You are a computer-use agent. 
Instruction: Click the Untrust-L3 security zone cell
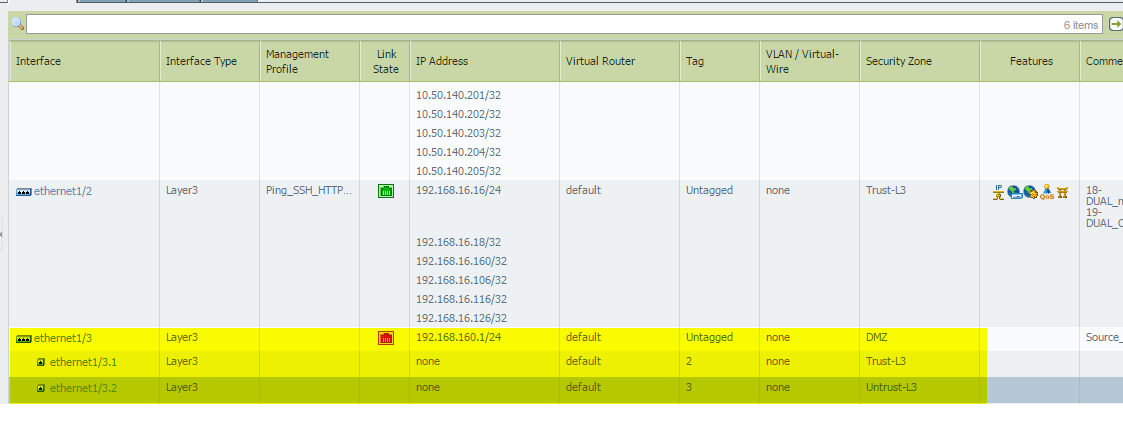(x=892, y=387)
